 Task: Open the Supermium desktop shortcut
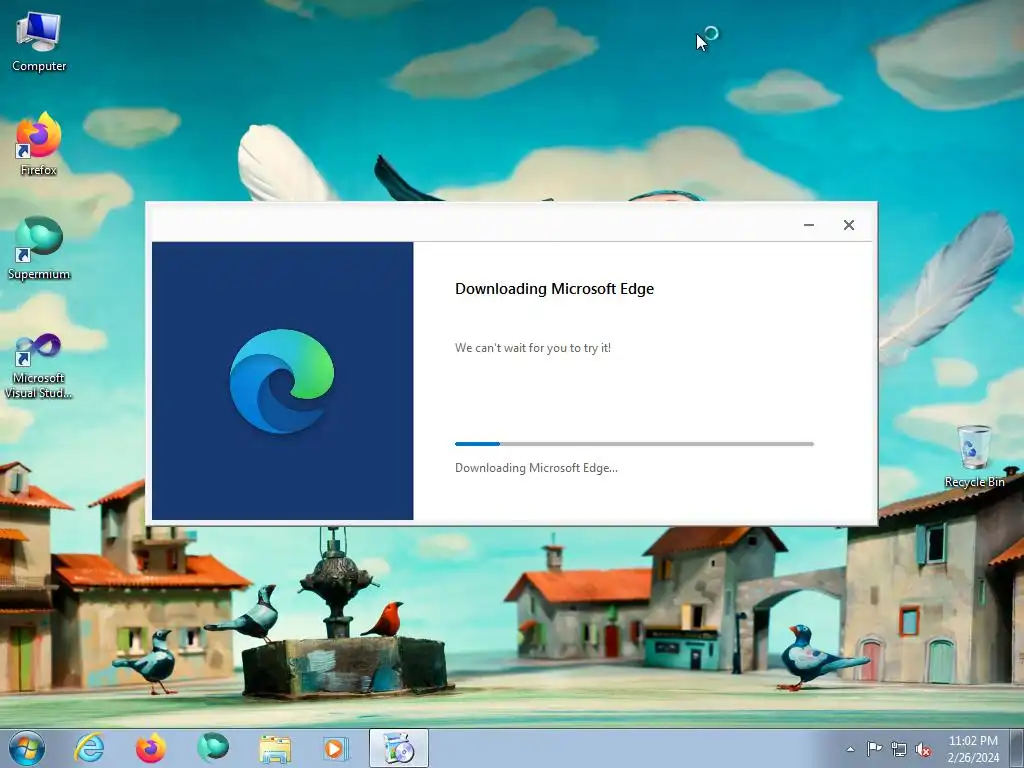tap(39, 248)
